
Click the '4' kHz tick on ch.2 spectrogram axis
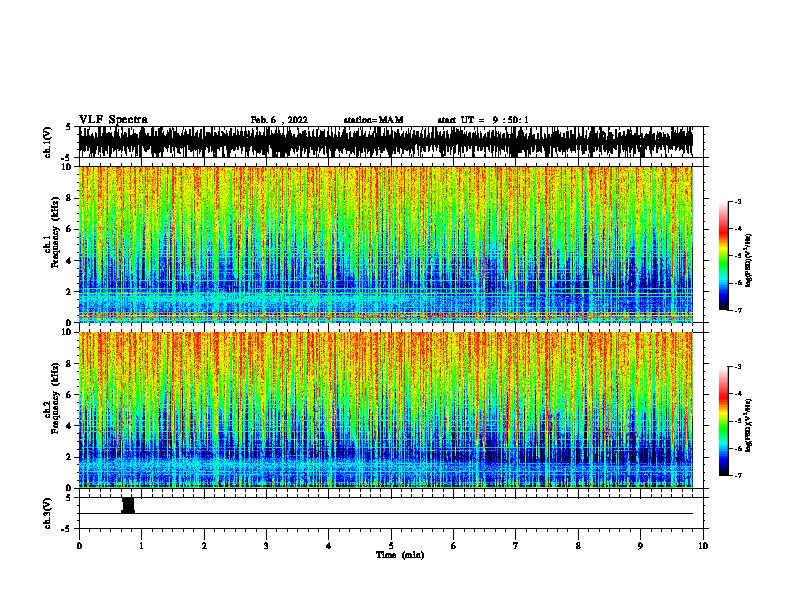click(70, 426)
